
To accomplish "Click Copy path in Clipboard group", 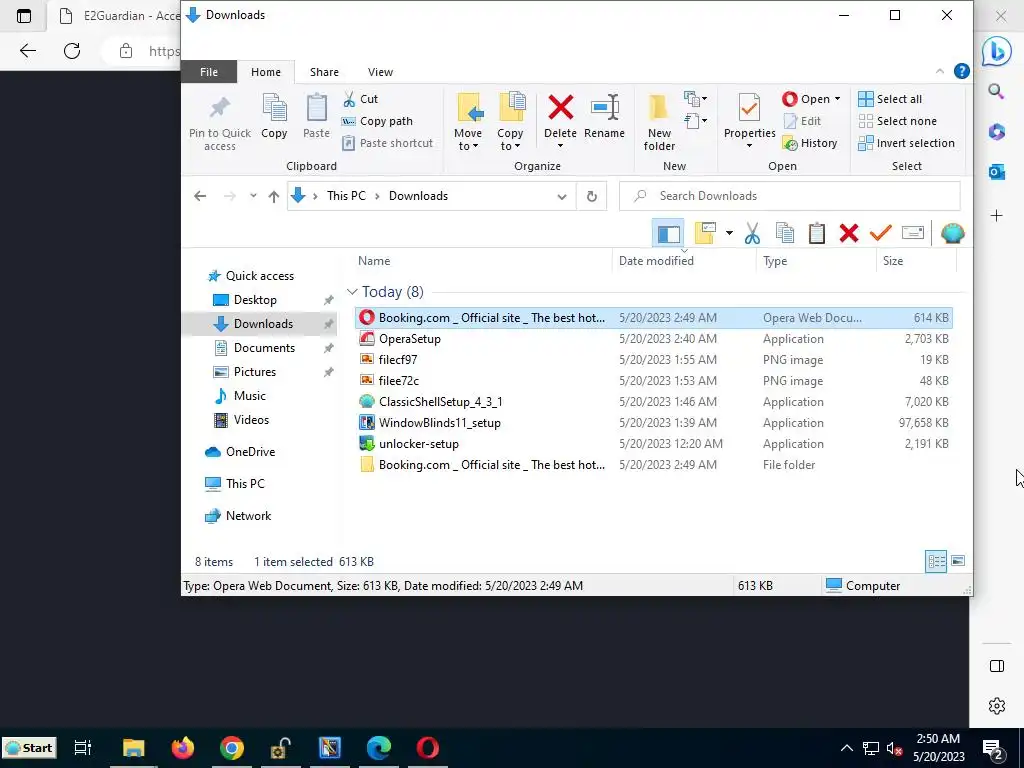I will 377,121.
